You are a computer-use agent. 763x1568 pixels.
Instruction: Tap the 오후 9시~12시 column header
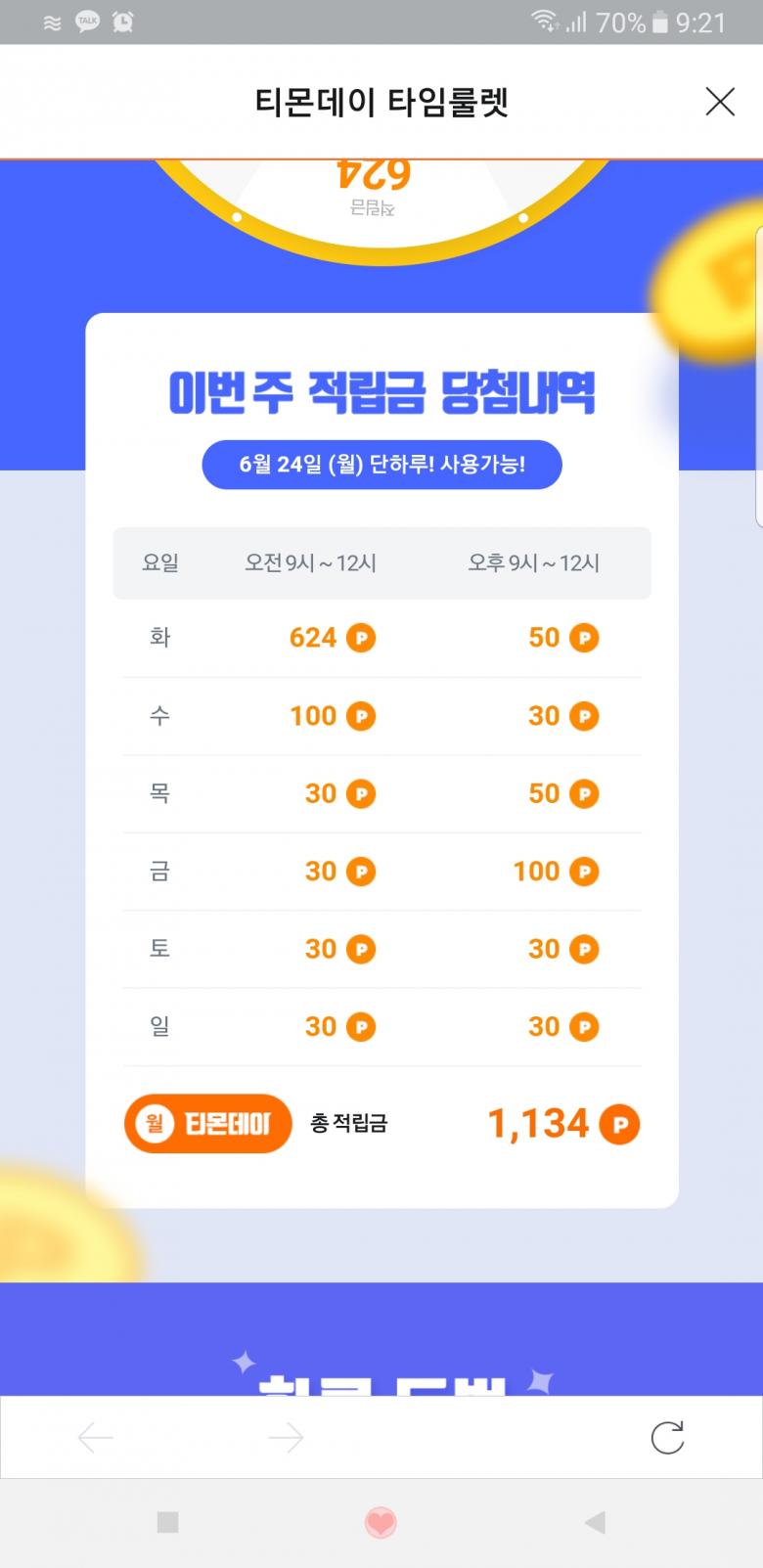click(x=533, y=562)
